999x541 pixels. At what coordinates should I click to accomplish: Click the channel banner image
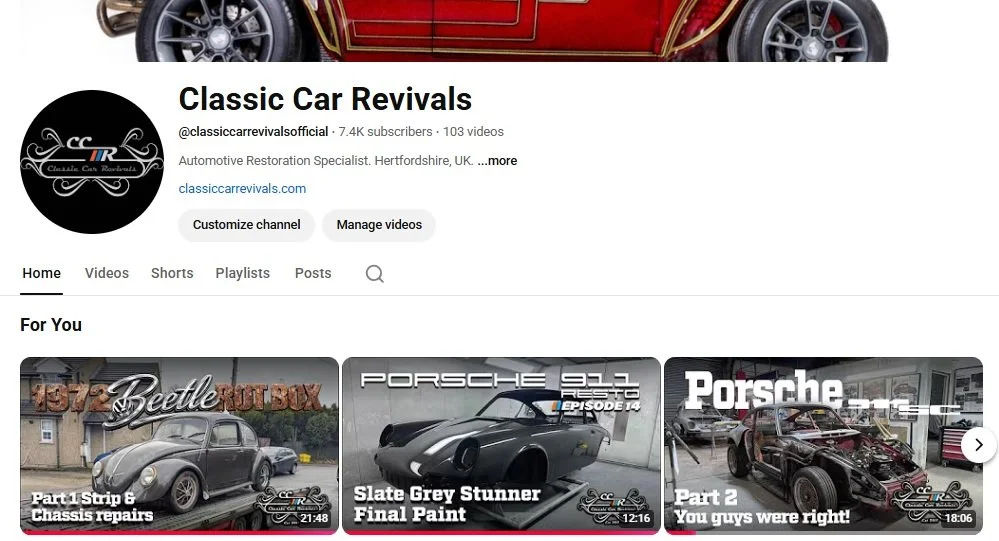coord(500,31)
